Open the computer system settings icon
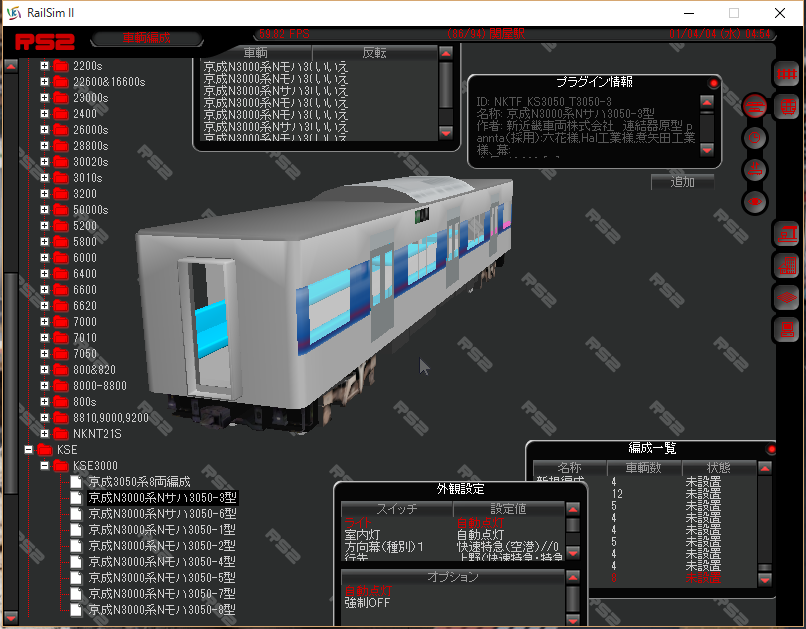Screen dimensions: 806x629 click(x=786, y=329)
